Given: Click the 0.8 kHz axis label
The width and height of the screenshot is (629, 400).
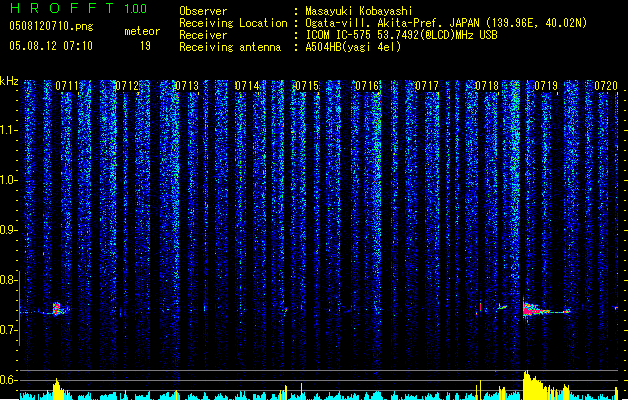Looking at the screenshot, I should coord(8,280).
